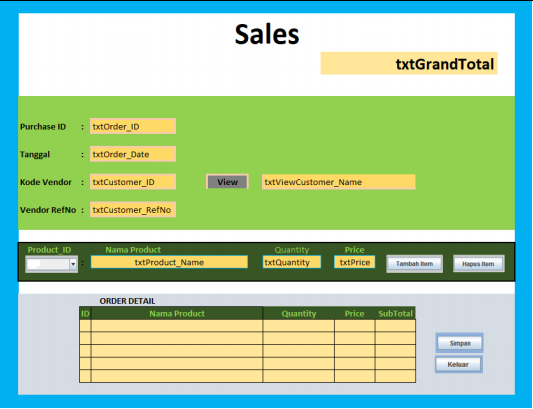The height and width of the screenshot is (409, 533).
Task: Click the Nama Product column header in Order Detail
Action: click(x=177, y=313)
